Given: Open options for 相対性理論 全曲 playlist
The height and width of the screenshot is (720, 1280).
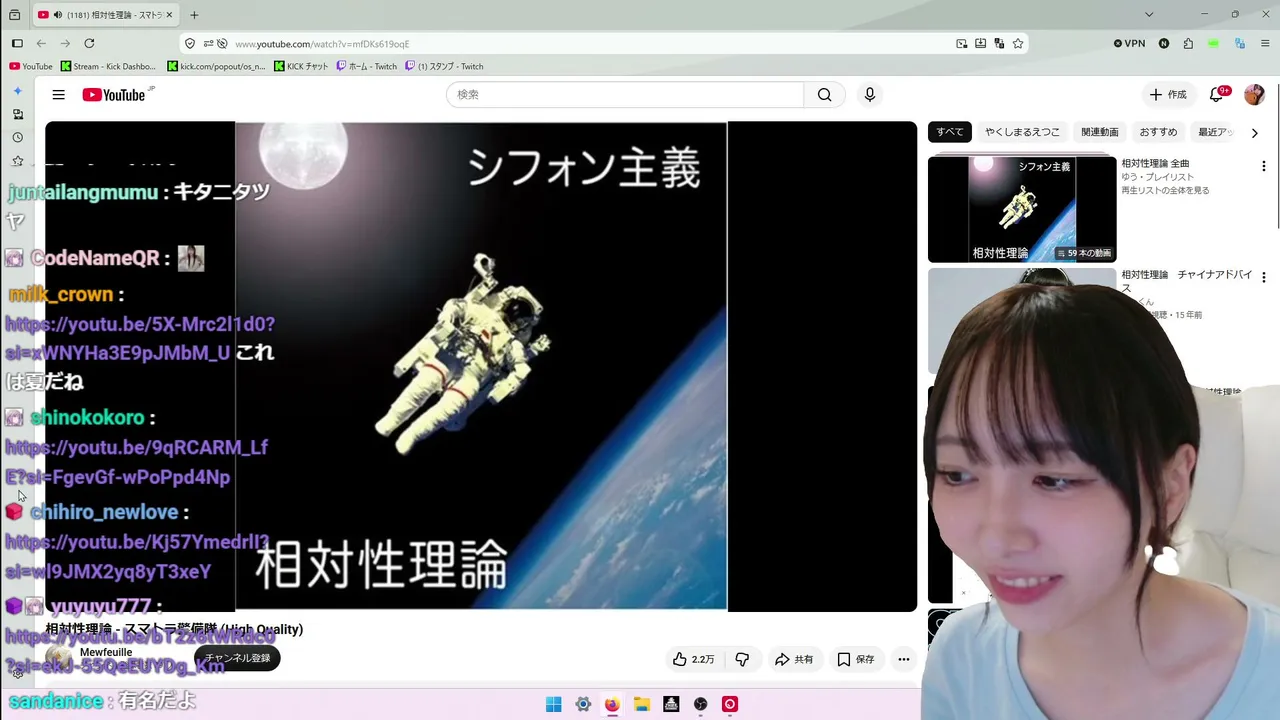Looking at the screenshot, I should 1263,166.
